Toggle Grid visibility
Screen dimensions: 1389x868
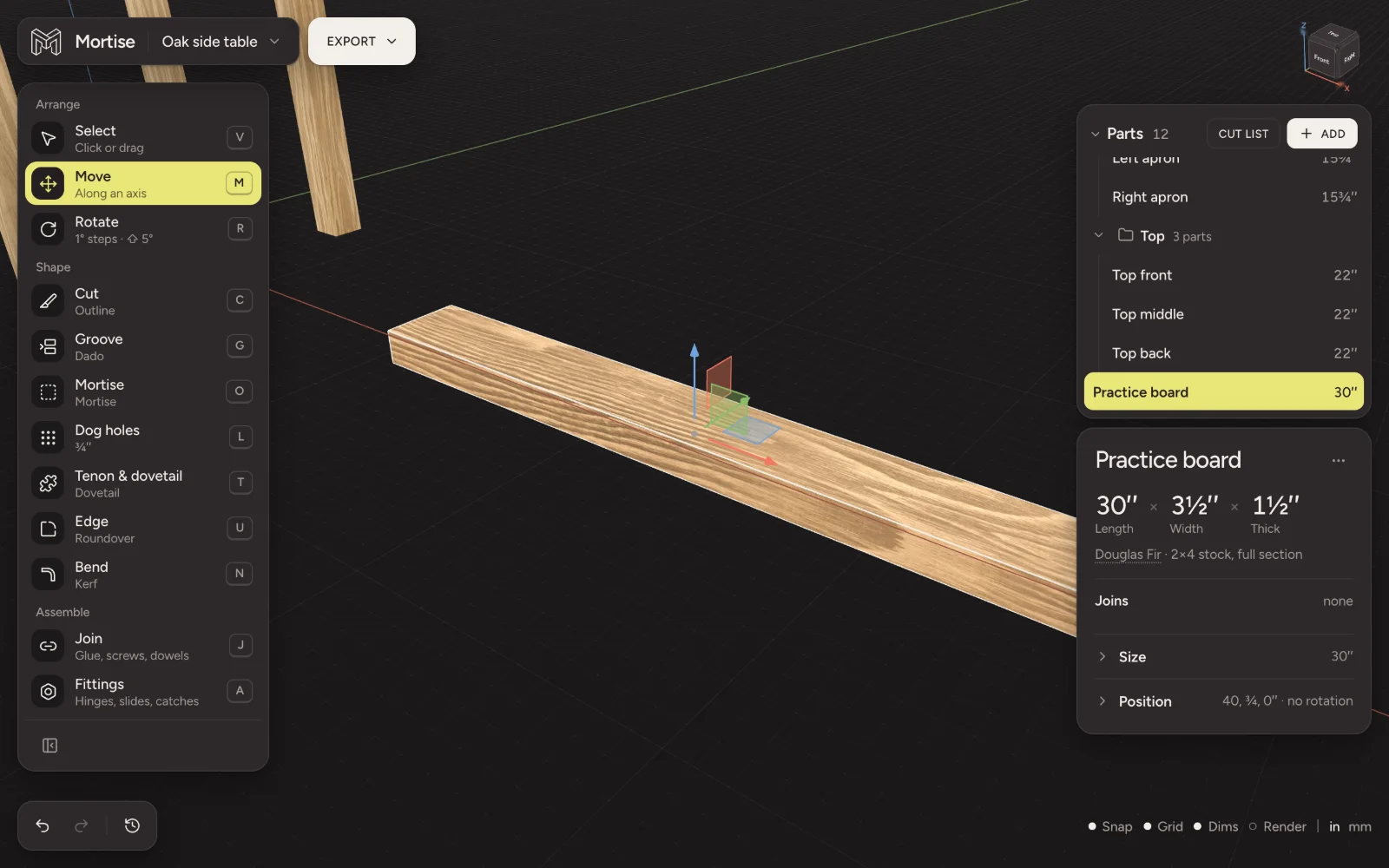pyautogui.click(x=1163, y=826)
